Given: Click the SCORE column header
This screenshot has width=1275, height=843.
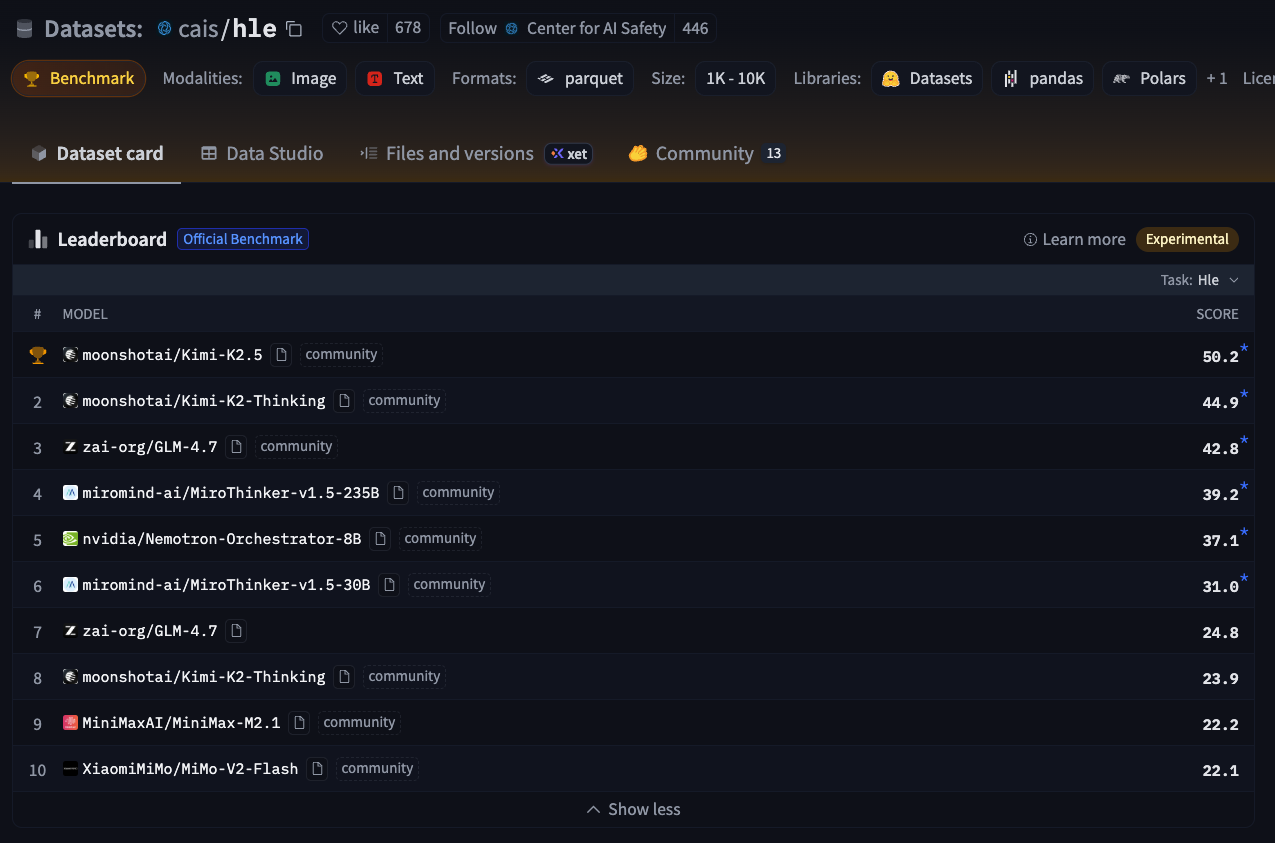Looking at the screenshot, I should point(1217,314).
